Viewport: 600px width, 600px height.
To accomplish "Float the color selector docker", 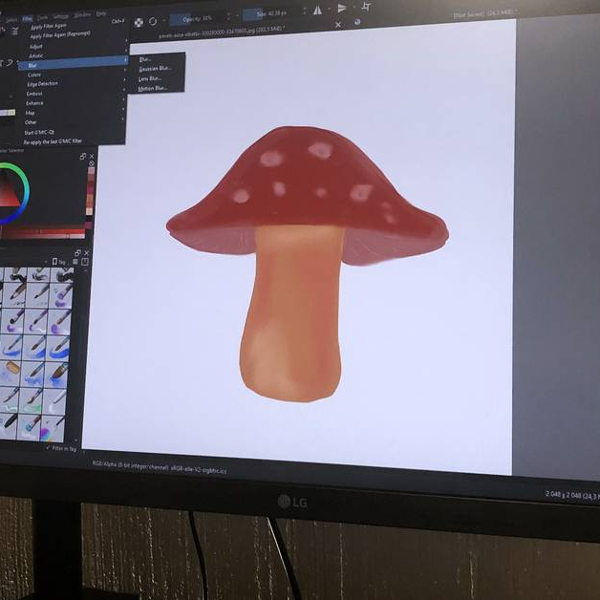I will point(83,156).
